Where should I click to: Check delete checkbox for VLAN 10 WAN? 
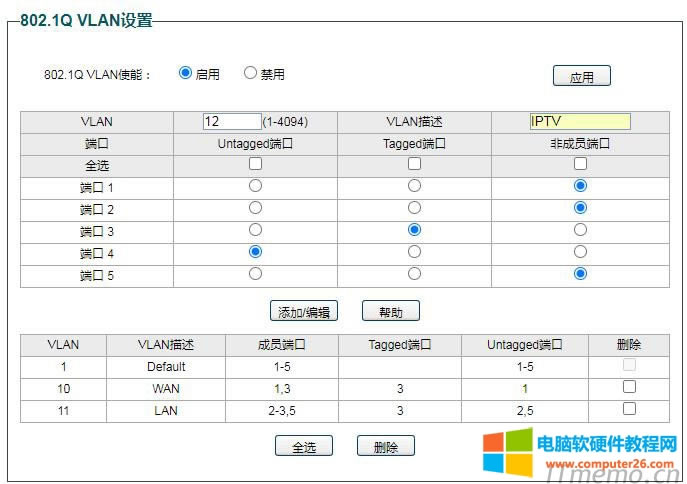629,387
